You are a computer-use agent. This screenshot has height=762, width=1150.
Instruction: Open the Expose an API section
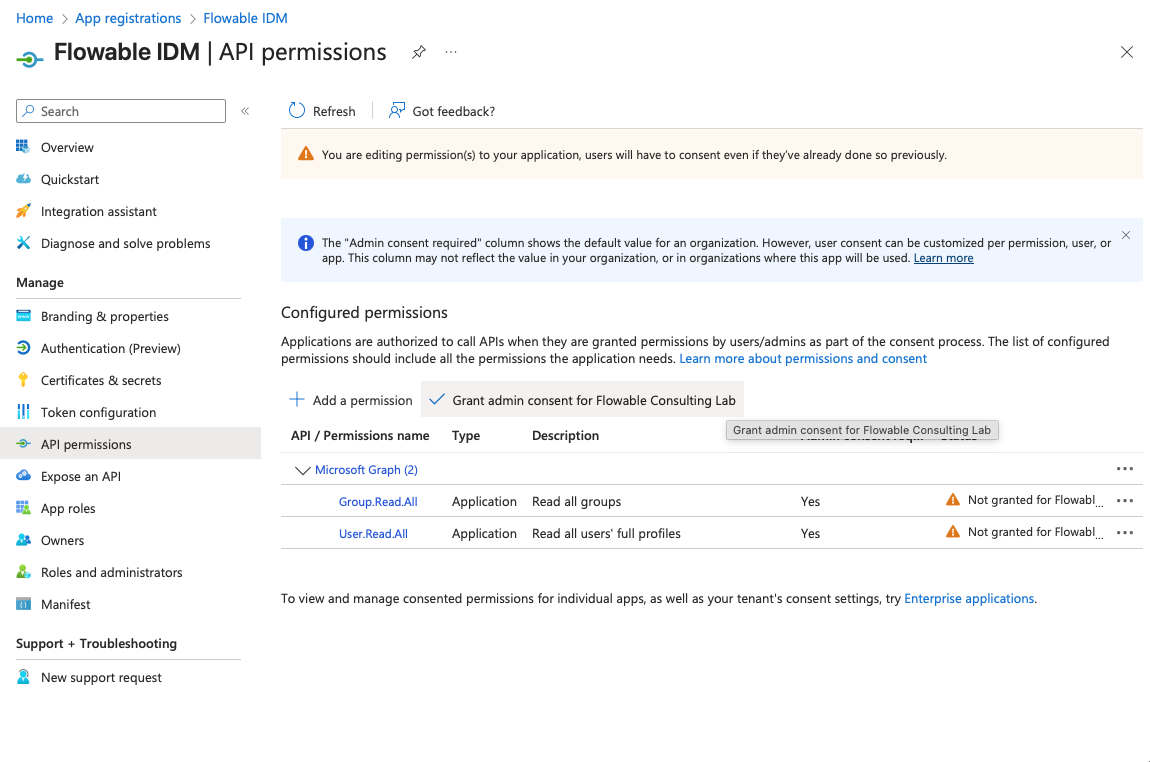[81, 476]
